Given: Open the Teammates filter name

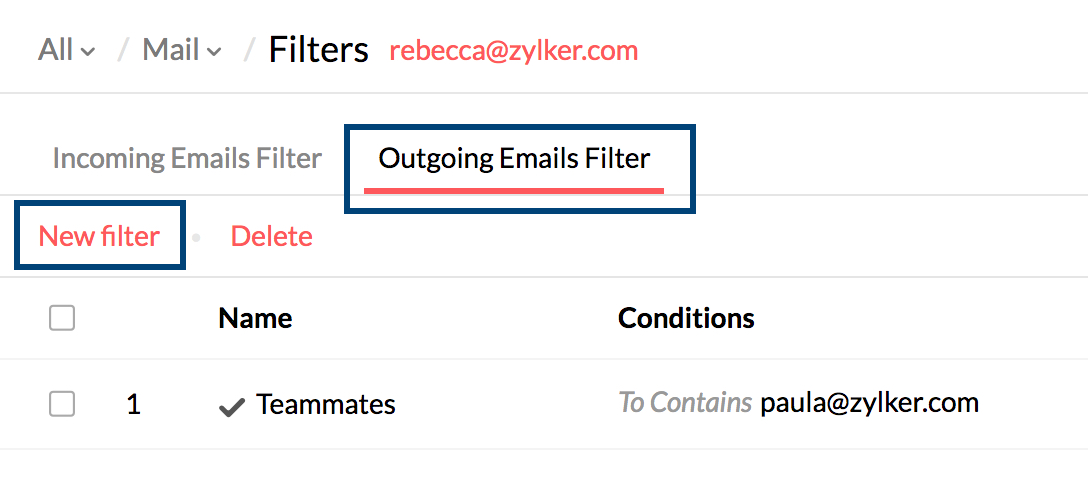Looking at the screenshot, I should (325, 404).
